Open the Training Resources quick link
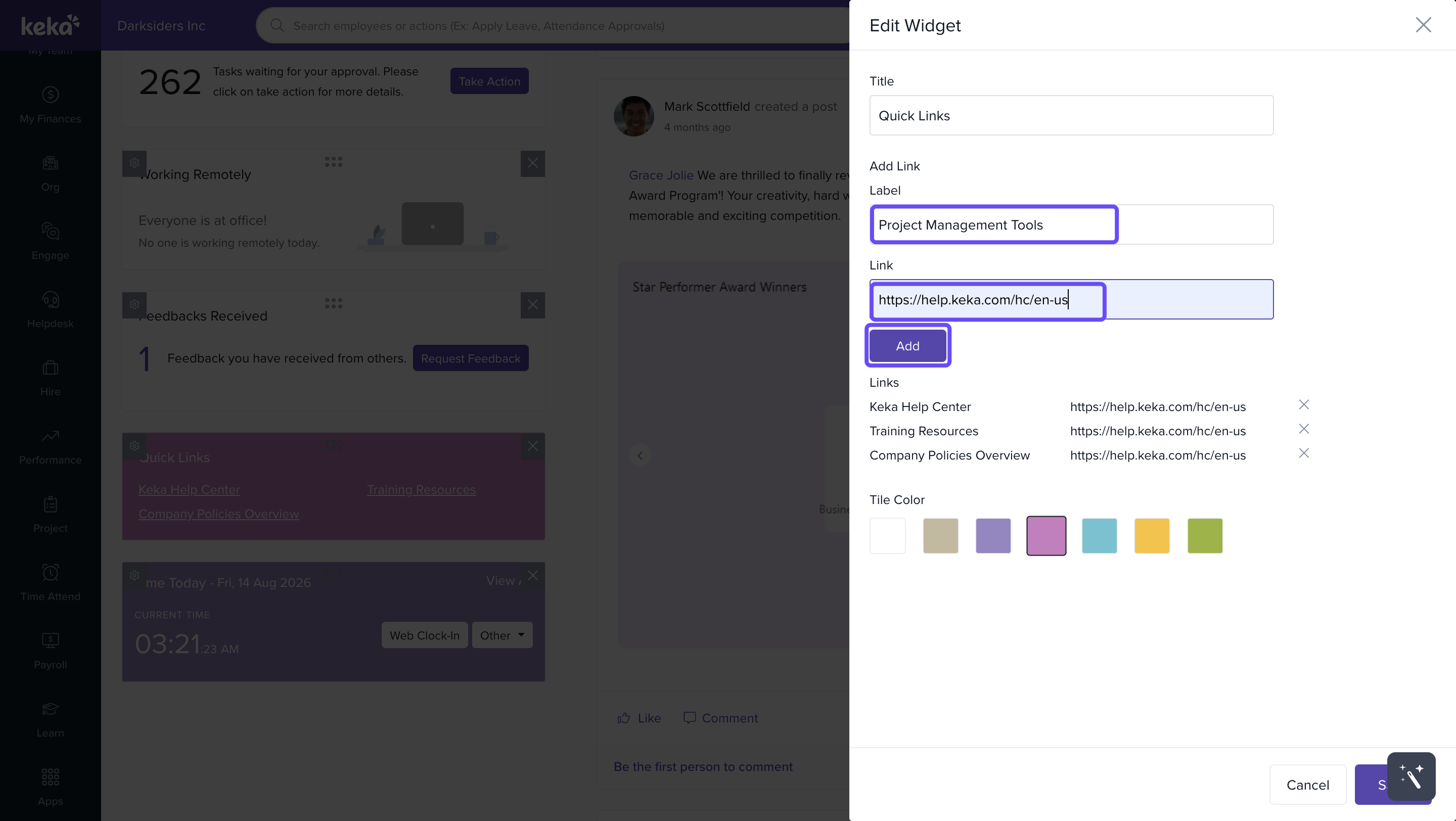The image size is (1456, 821). [421, 490]
